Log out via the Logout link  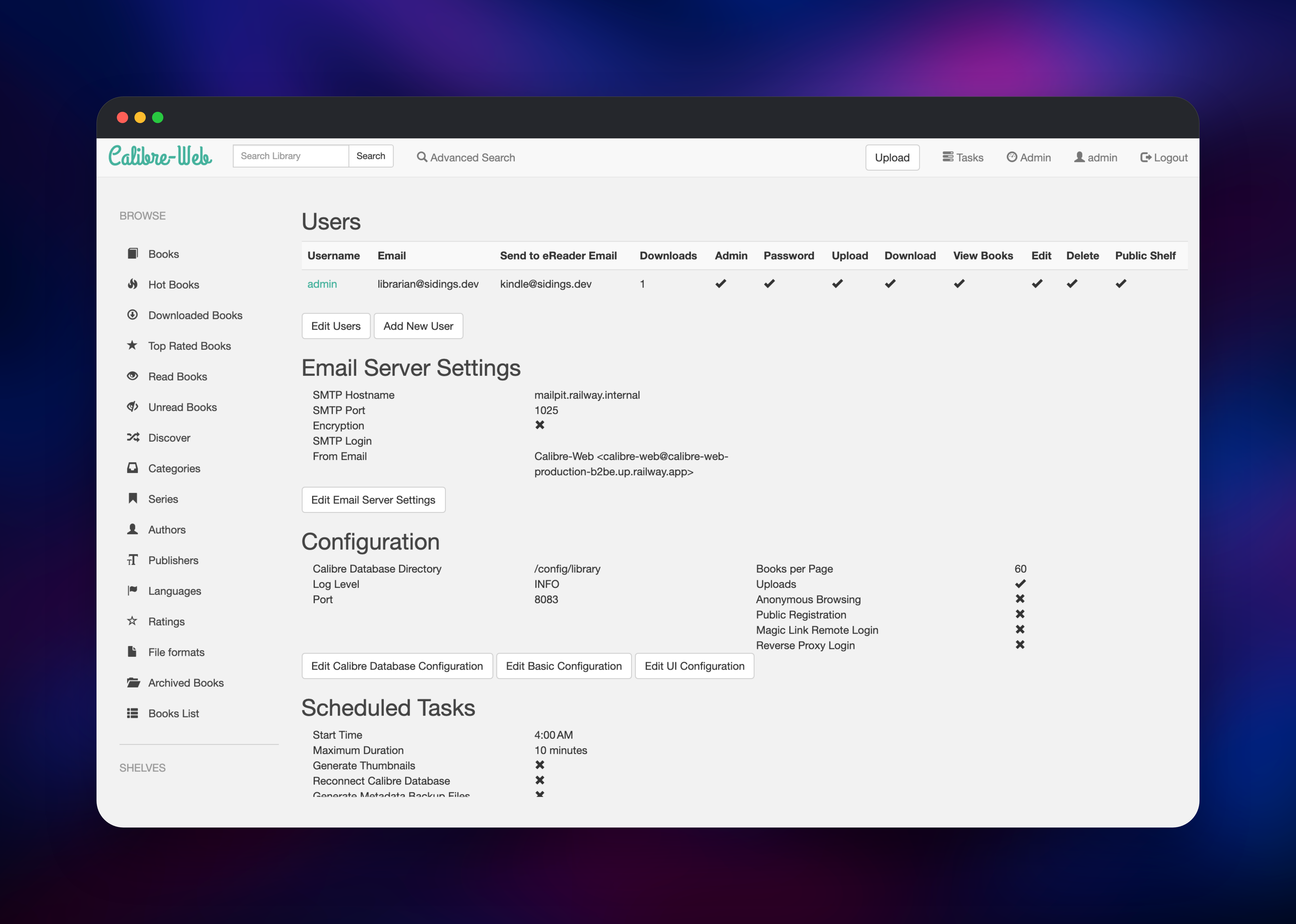(x=1164, y=158)
